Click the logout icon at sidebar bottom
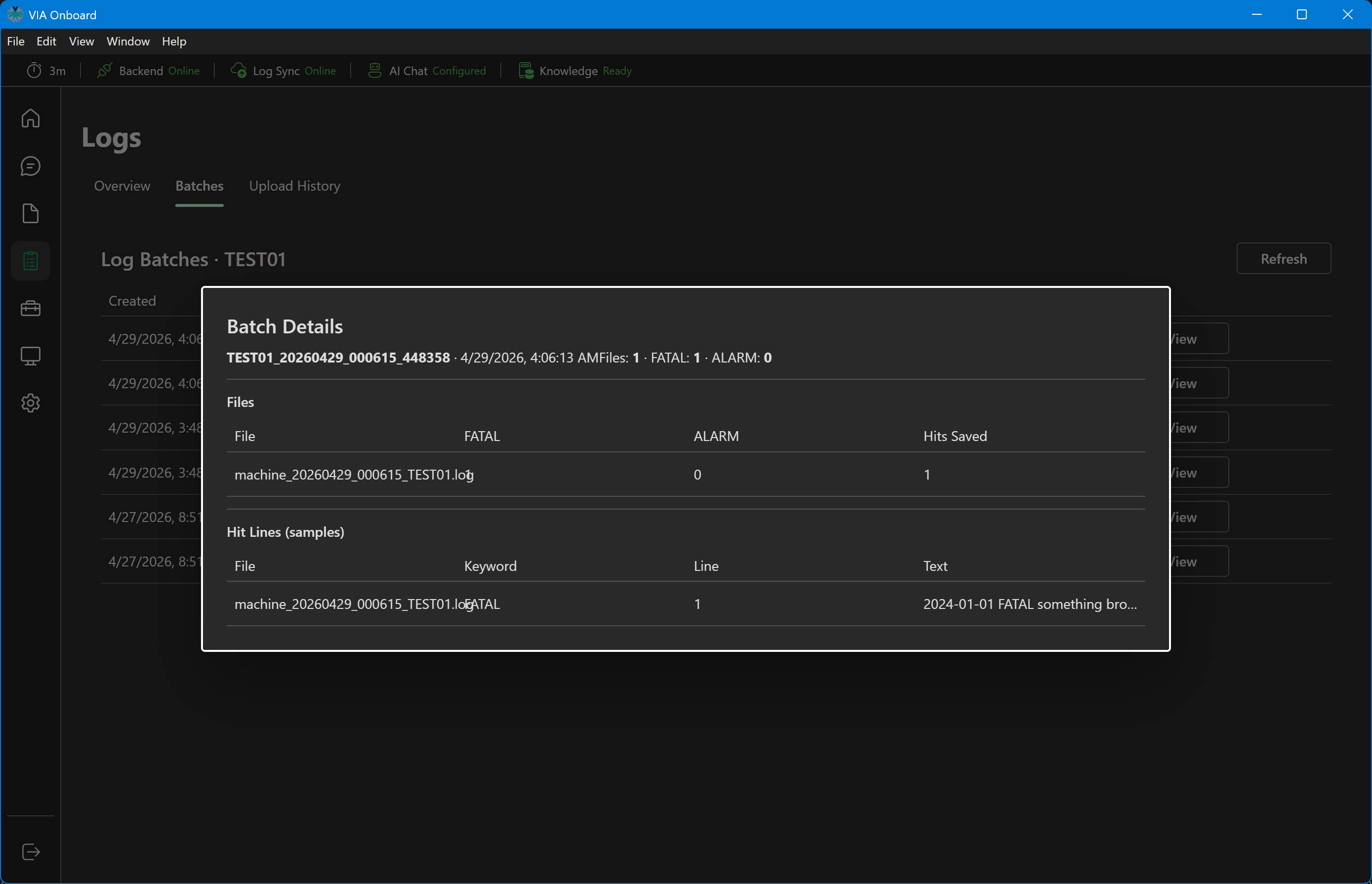This screenshot has height=884, width=1372. (x=31, y=852)
